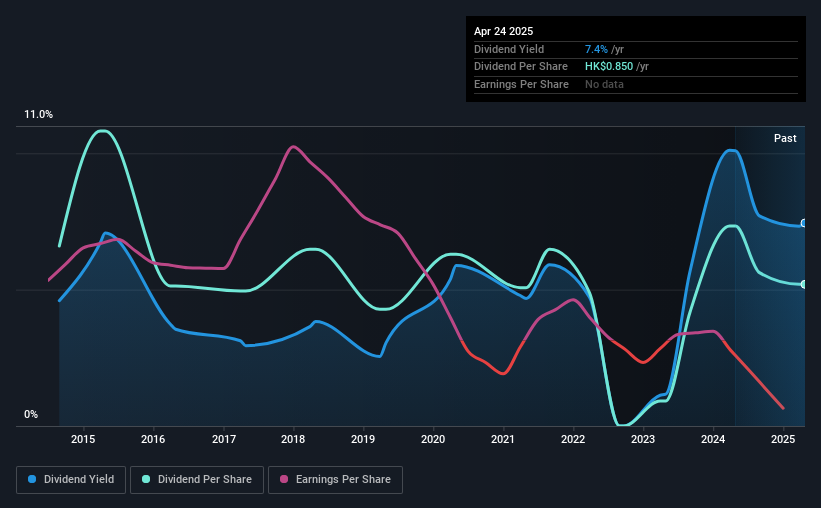Click the Past region label

pyautogui.click(x=785, y=138)
